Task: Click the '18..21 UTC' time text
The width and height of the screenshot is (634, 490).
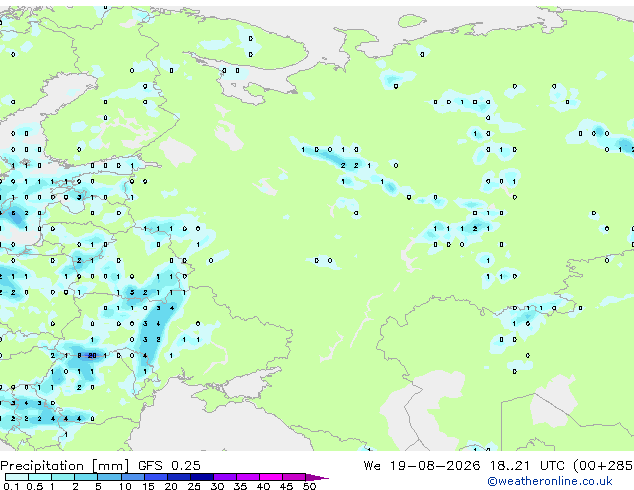Action: point(527,466)
